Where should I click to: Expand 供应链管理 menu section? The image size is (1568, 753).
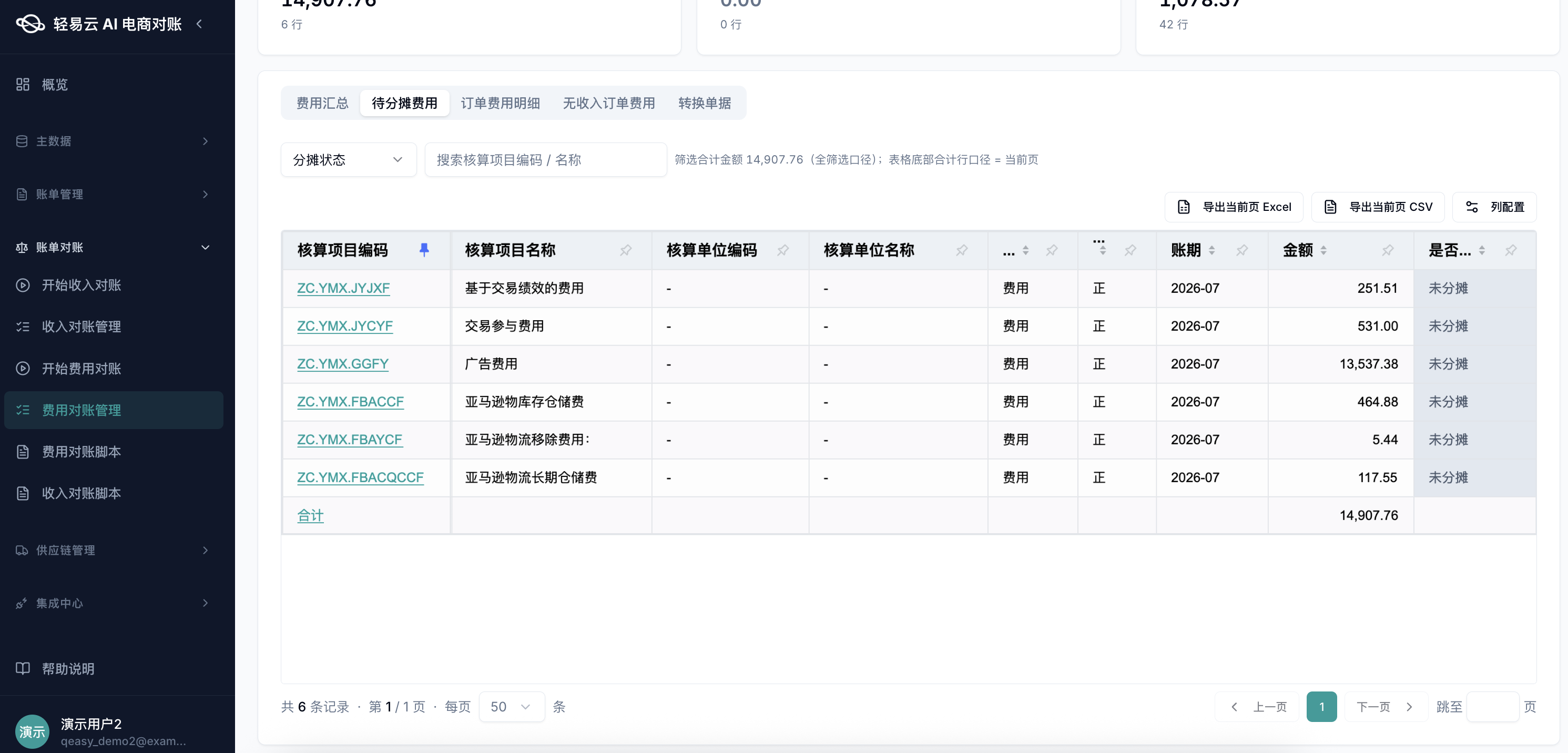pyautogui.click(x=113, y=551)
